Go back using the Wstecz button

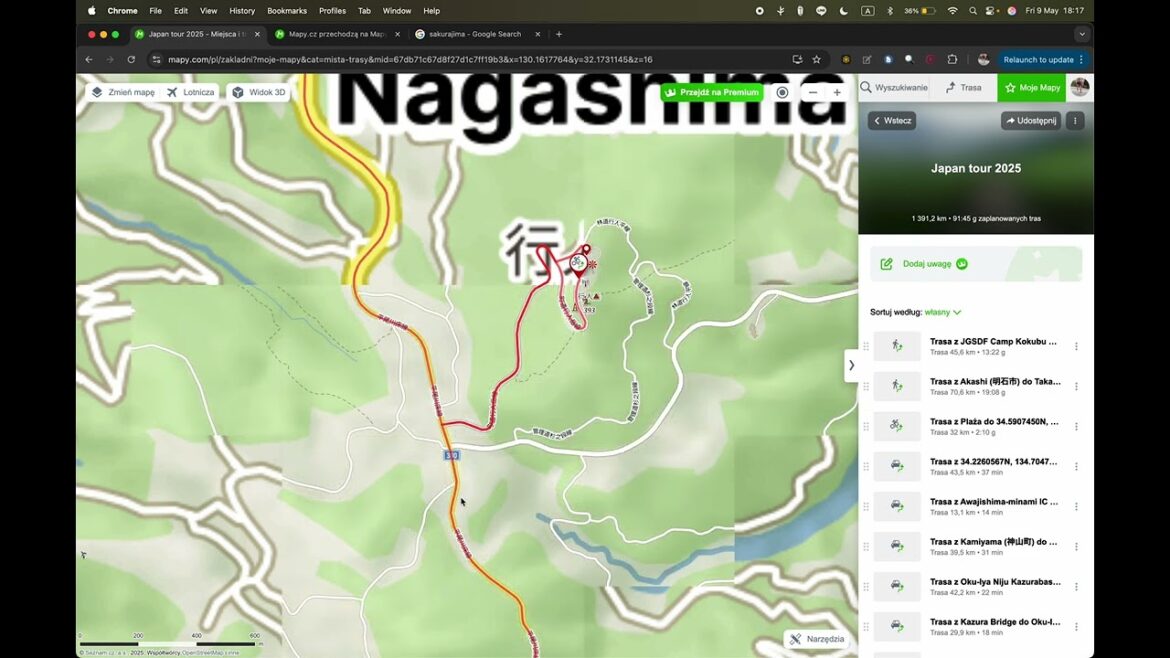tap(891, 120)
